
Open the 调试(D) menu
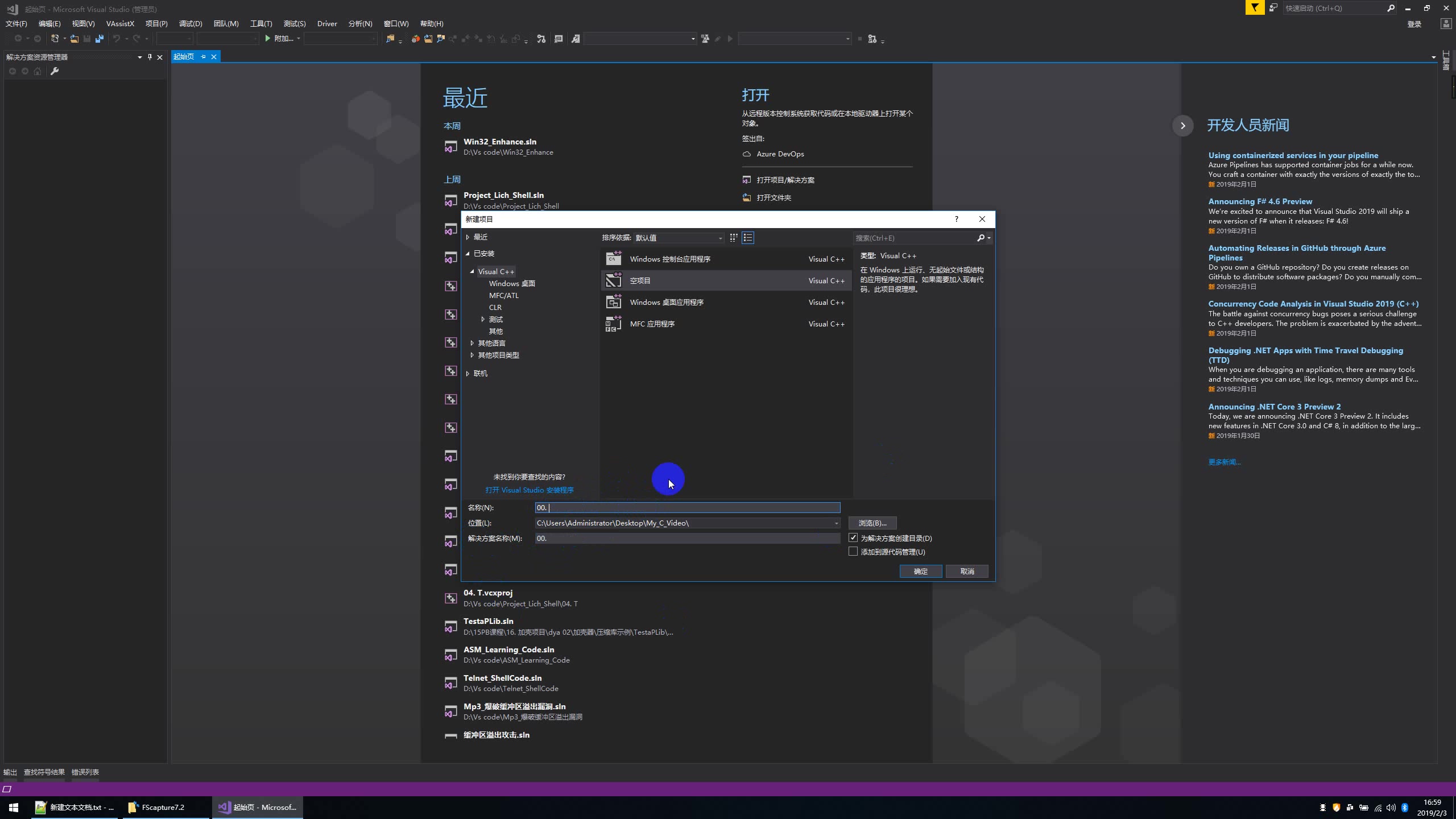pyautogui.click(x=190, y=23)
